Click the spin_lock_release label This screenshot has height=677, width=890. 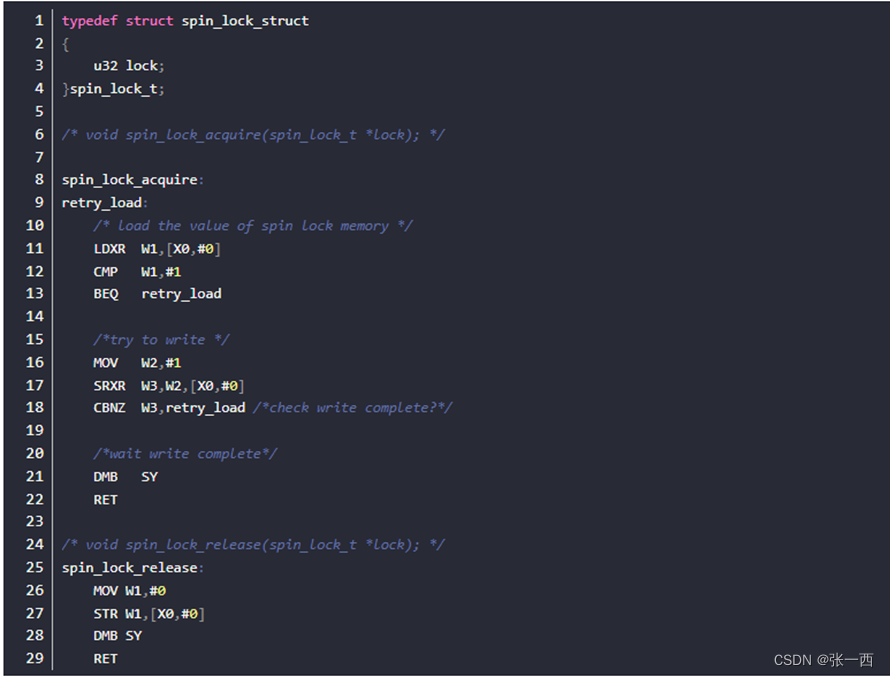(132, 567)
